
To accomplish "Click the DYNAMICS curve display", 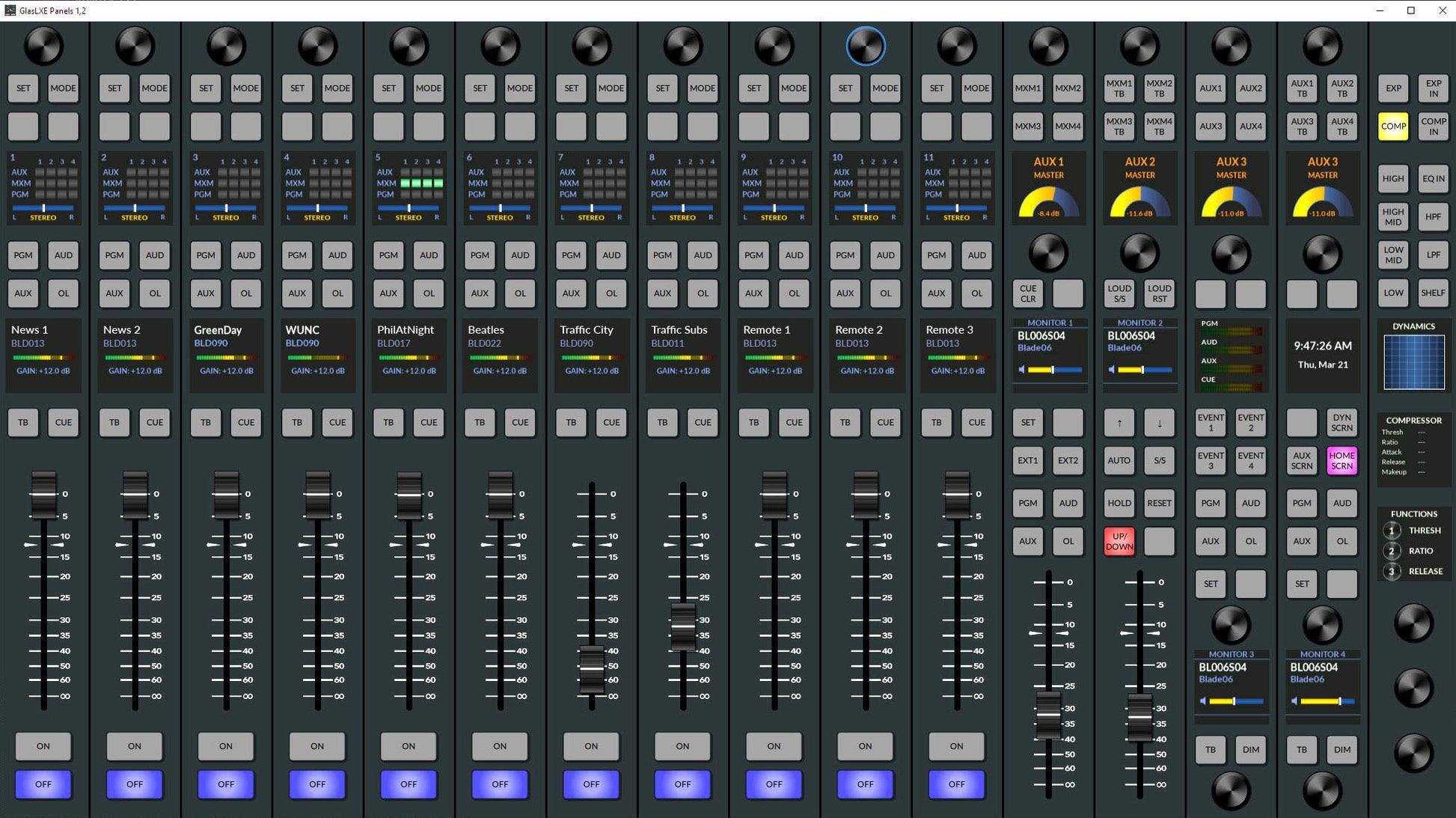I will click(x=1413, y=362).
